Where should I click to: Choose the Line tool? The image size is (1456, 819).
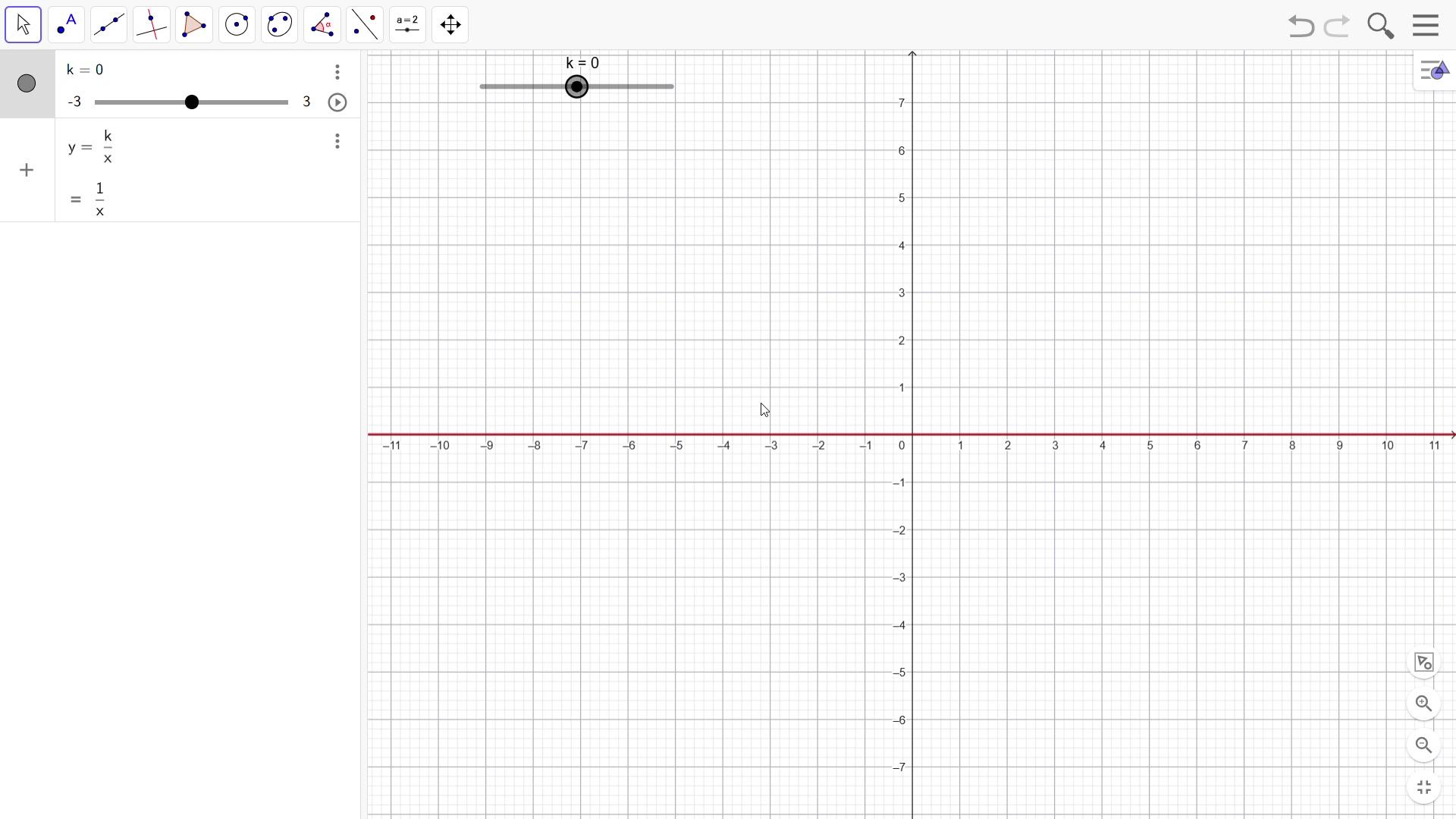click(108, 25)
